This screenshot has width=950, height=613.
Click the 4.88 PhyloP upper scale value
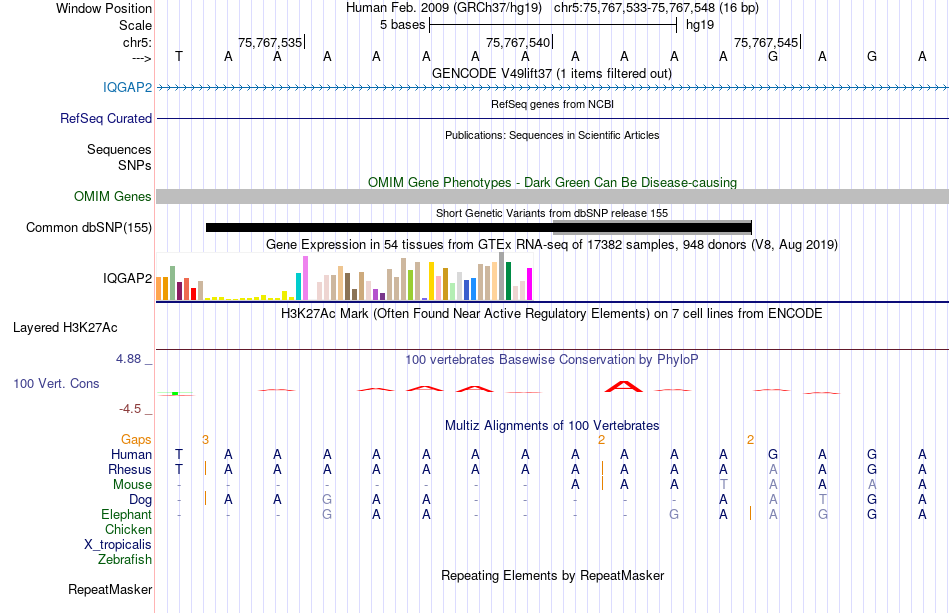tap(128, 359)
